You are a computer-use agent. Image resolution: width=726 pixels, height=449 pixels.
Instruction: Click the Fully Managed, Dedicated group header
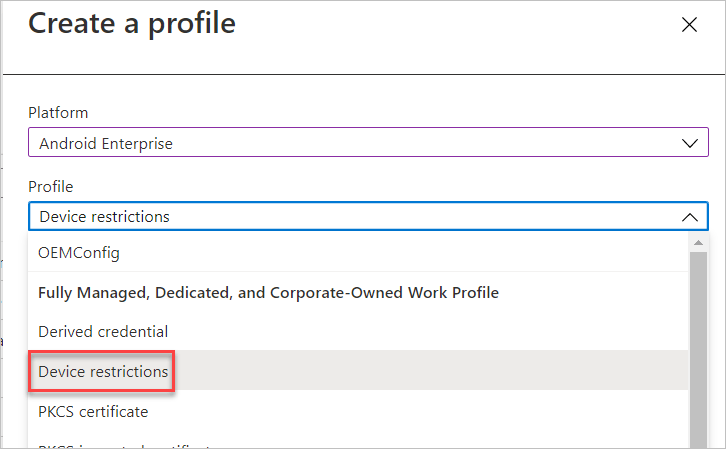(269, 293)
